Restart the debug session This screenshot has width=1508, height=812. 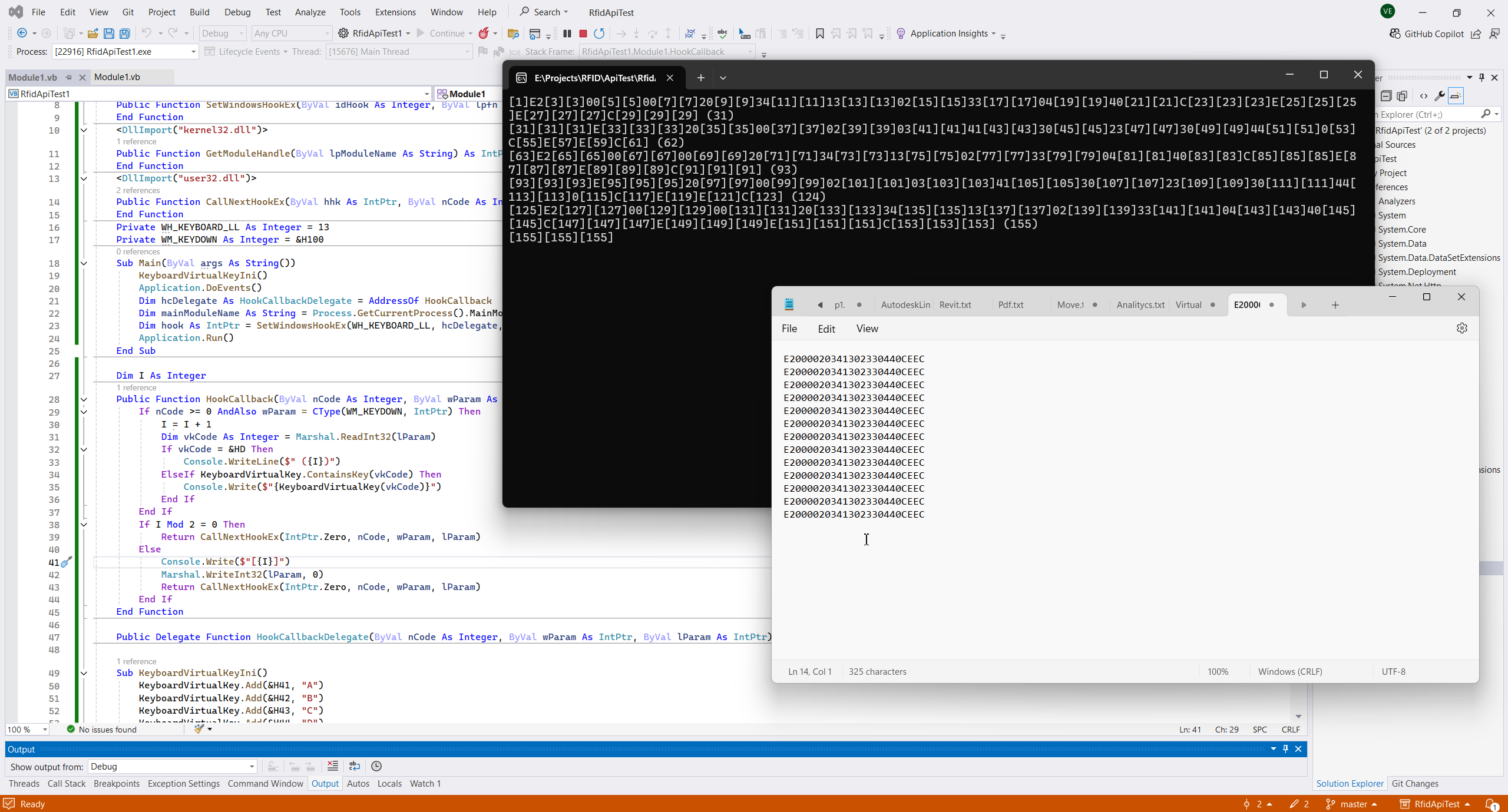coord(599,34)
